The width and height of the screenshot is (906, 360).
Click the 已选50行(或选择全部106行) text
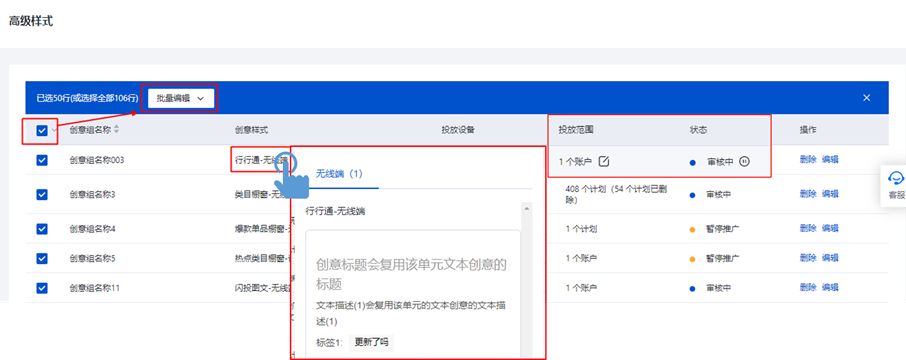tap(87, 98)
